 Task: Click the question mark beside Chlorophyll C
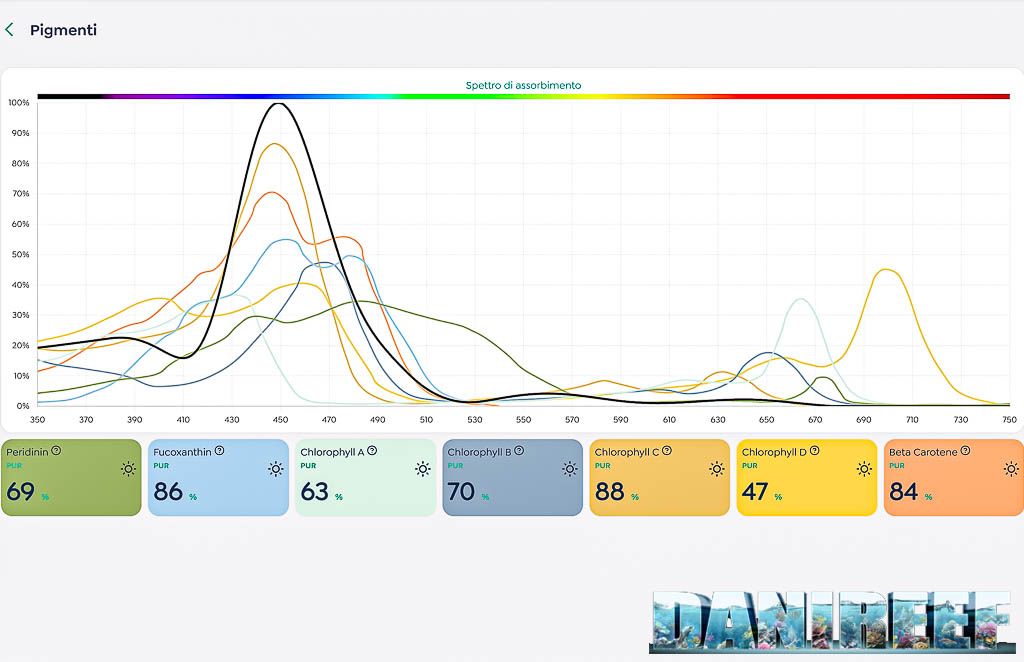667,451
